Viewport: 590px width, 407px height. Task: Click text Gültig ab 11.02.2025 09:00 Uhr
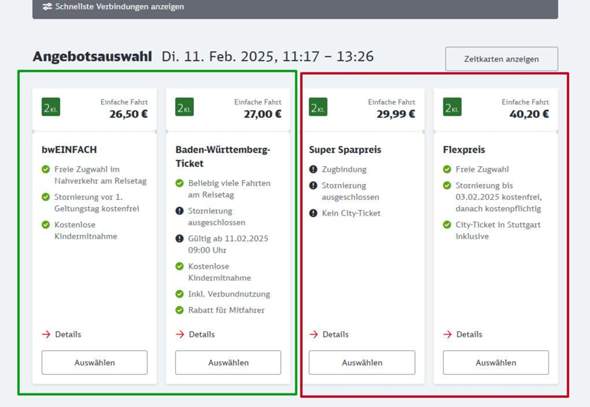(228, 244)
